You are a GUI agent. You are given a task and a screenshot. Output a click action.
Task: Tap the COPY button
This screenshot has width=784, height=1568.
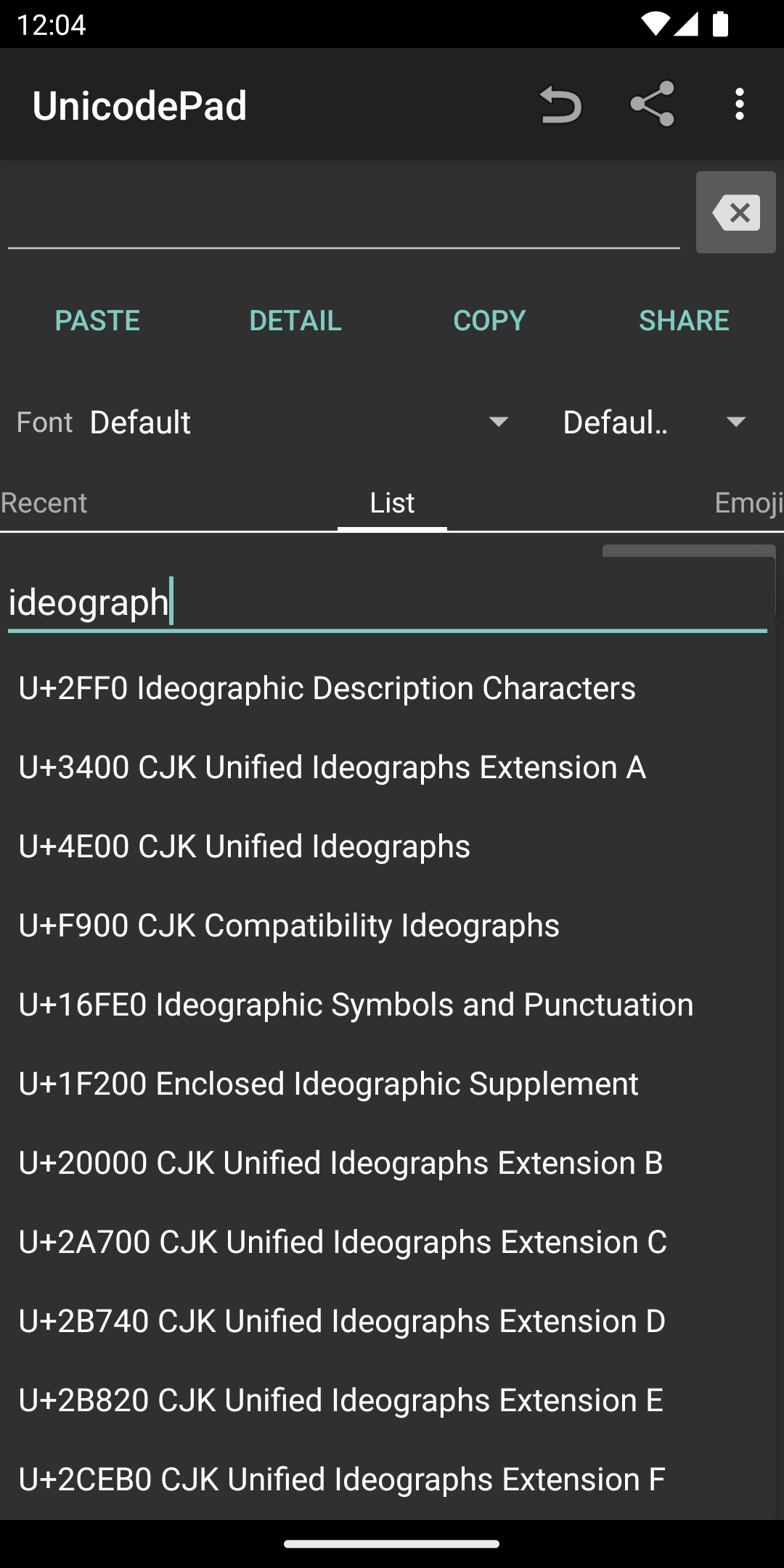(x=489, y=320)
